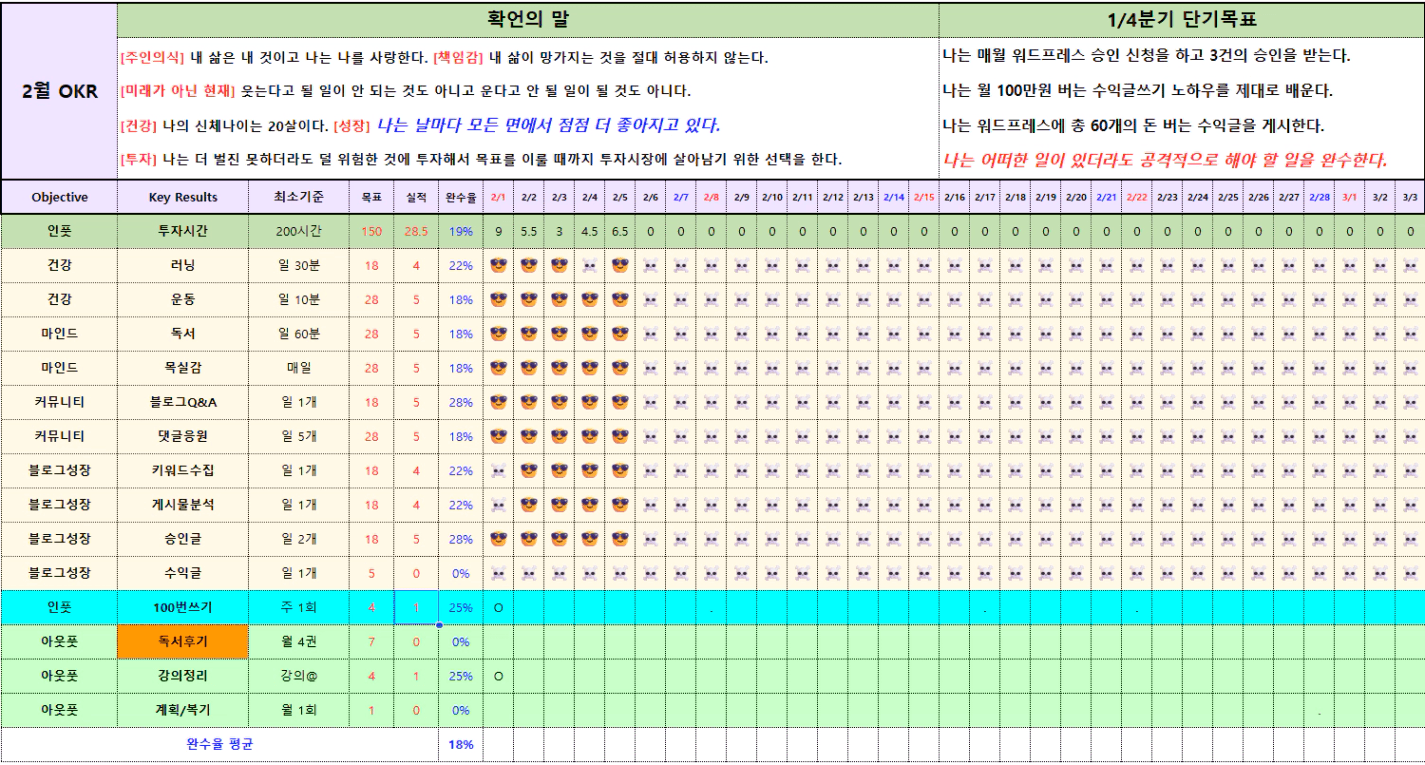Click the '2월 OKR' title cell
1425x765 pixels.
60,91
